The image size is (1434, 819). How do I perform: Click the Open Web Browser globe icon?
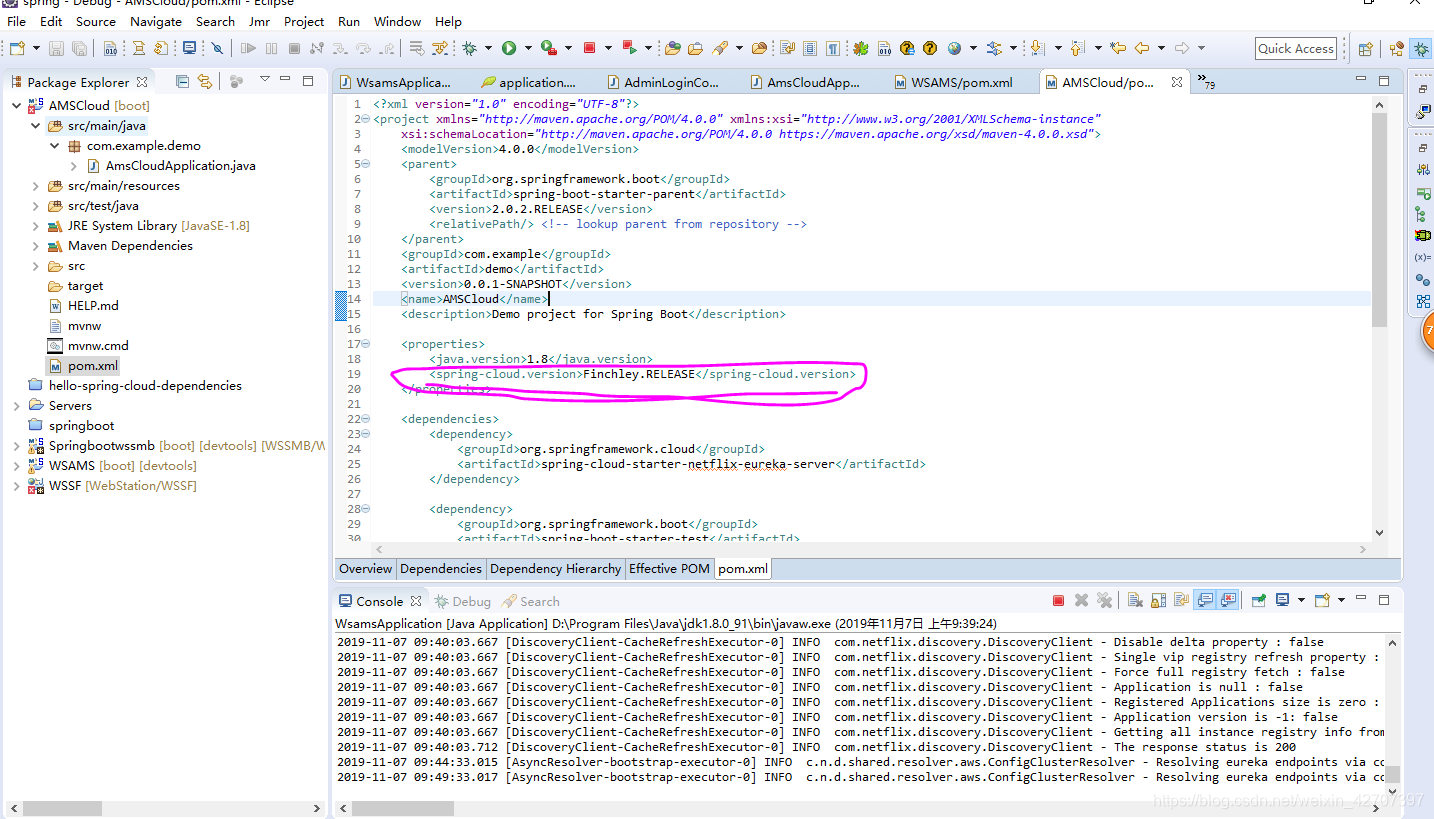[x=954, y=48]
